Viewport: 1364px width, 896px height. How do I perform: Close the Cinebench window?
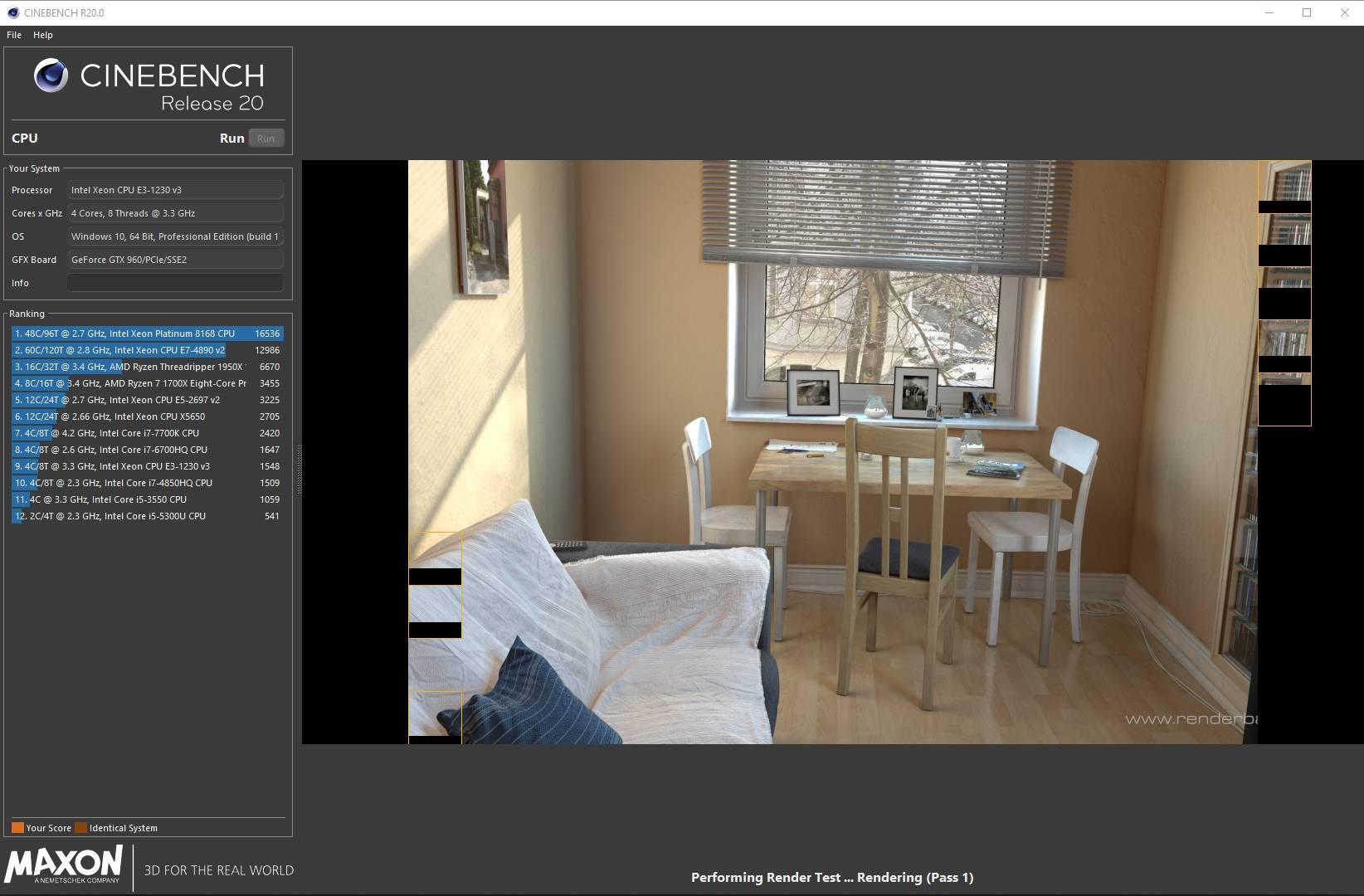[1345, 12]
